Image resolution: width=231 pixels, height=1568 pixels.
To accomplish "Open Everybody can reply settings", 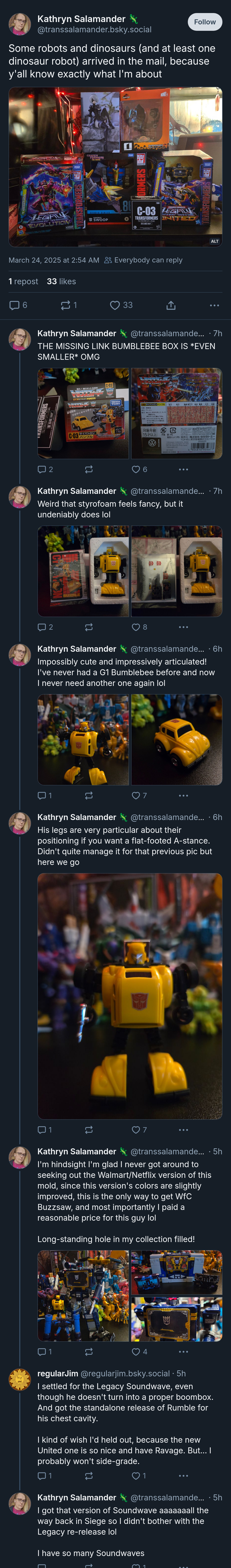I will pos(143,260).
